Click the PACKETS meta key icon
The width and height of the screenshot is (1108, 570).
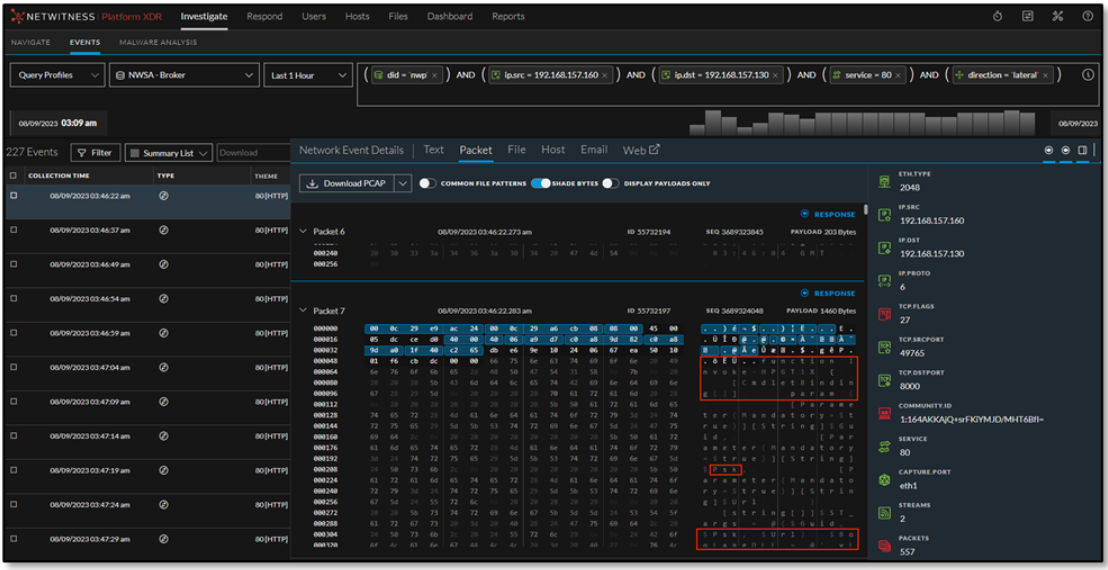tap(884, 545)
